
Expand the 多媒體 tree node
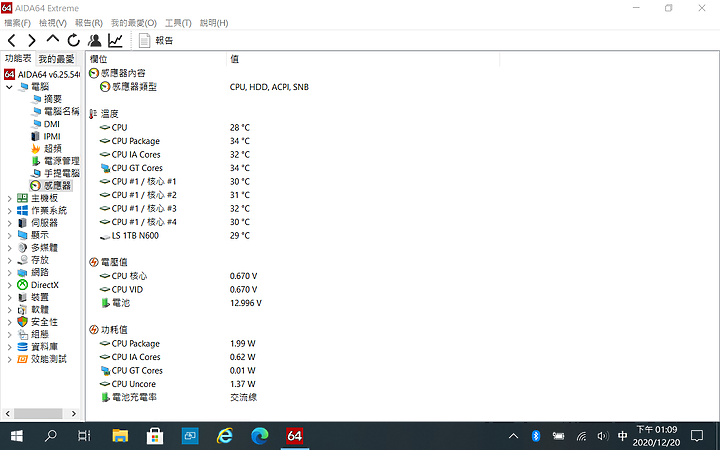click(x=9, y=248)
